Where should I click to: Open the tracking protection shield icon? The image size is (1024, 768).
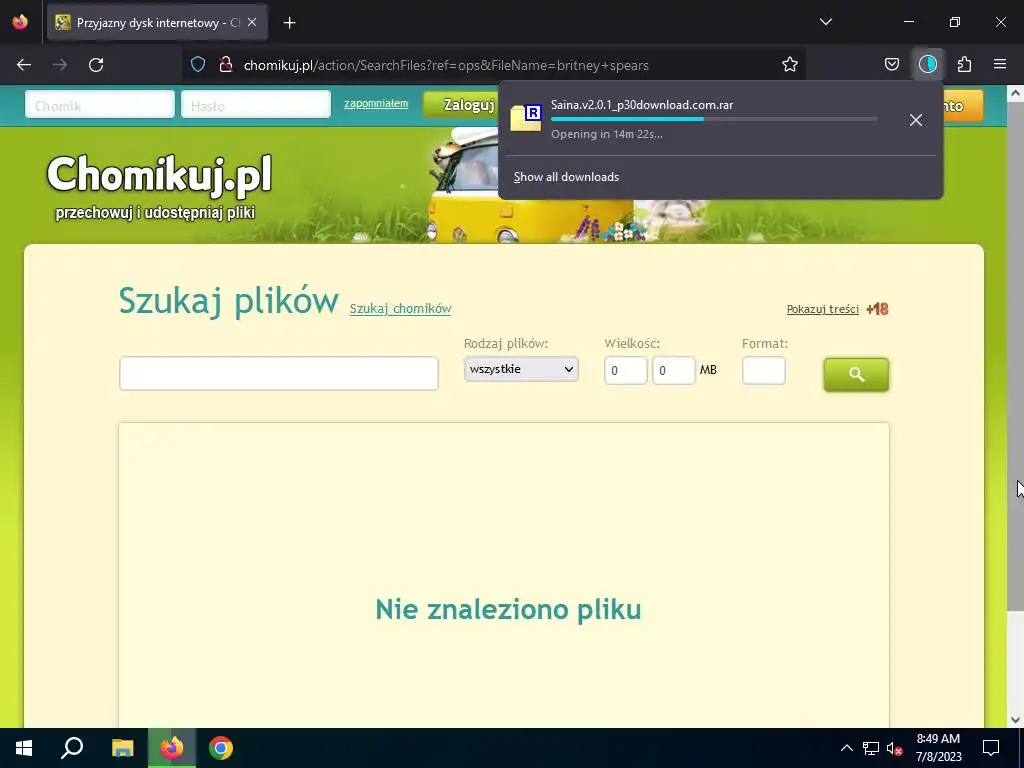[x=198, y=65]
